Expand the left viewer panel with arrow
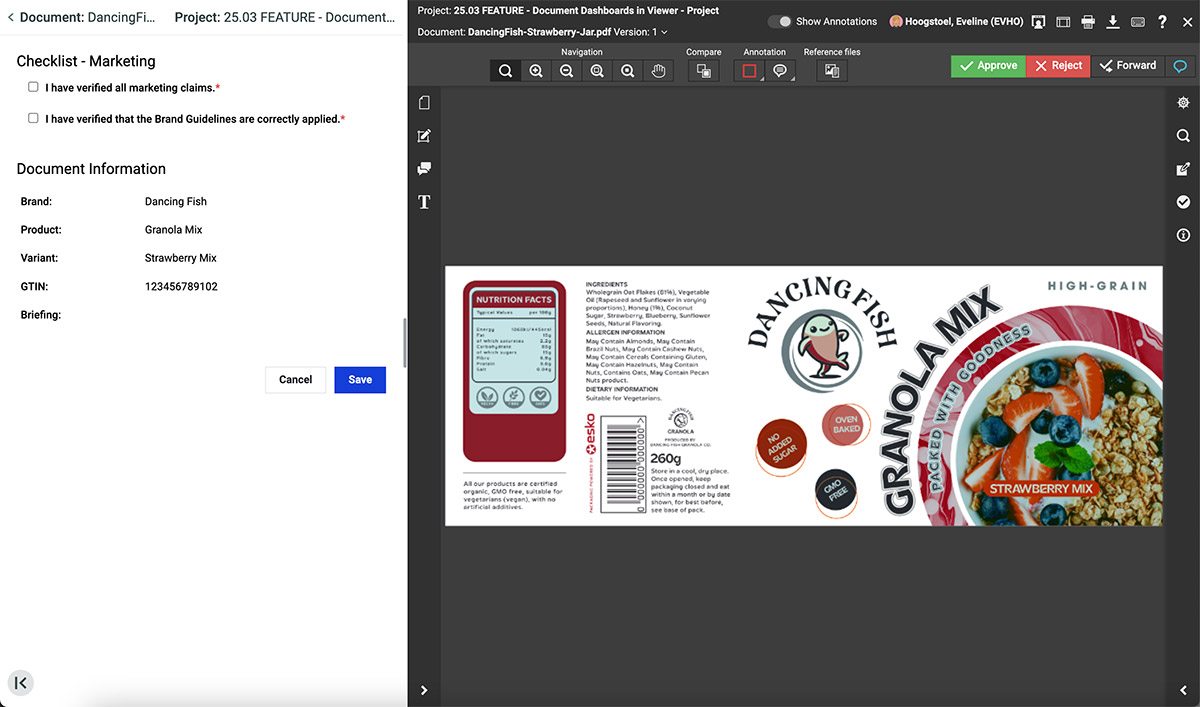 [424, 690]
